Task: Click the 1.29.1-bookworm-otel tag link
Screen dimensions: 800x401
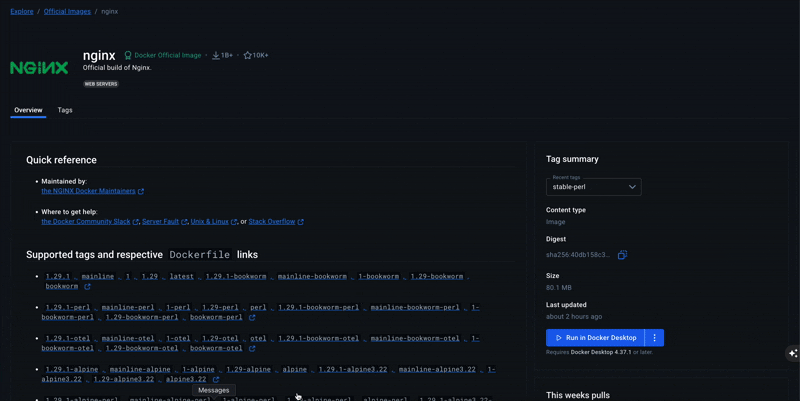Action: coord(318,338)
